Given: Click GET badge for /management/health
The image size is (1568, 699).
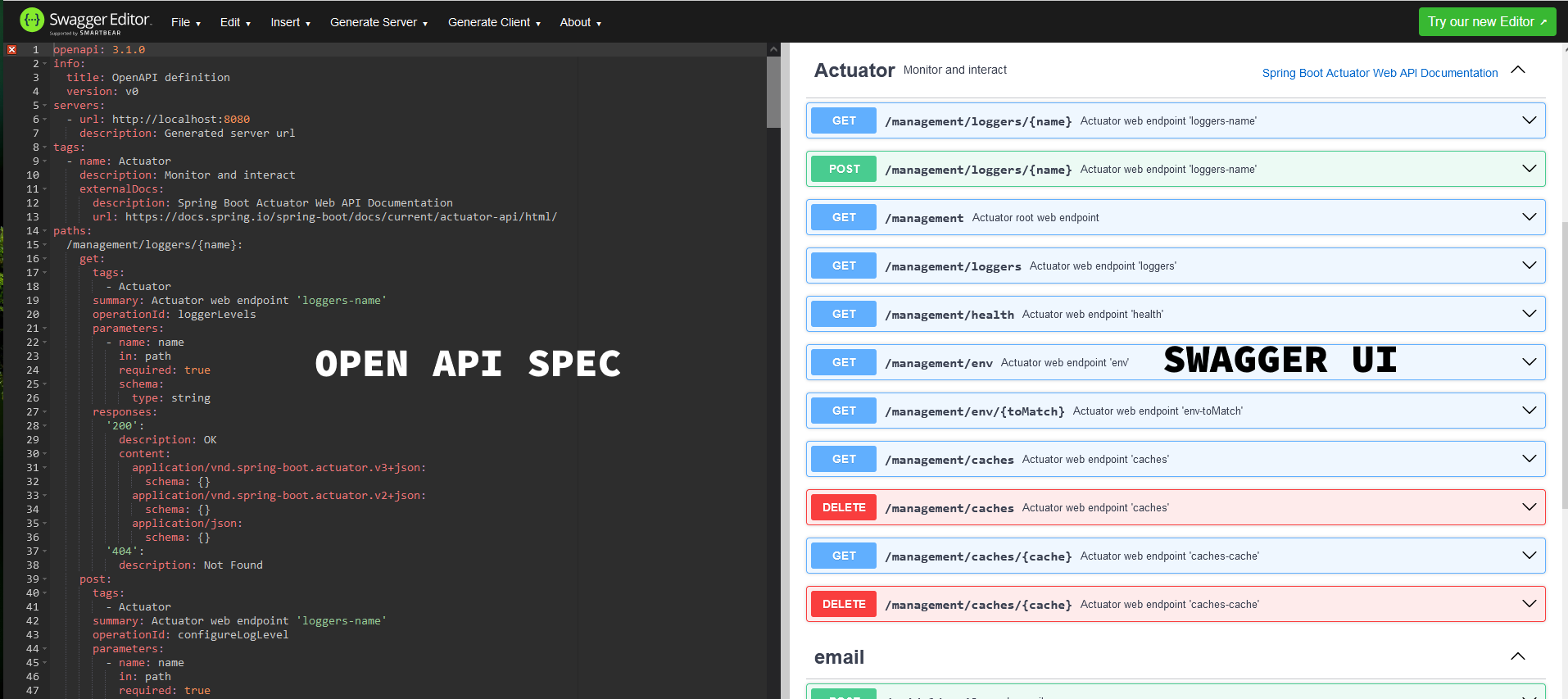Looking at the screenshot, I should click(844, 314).
